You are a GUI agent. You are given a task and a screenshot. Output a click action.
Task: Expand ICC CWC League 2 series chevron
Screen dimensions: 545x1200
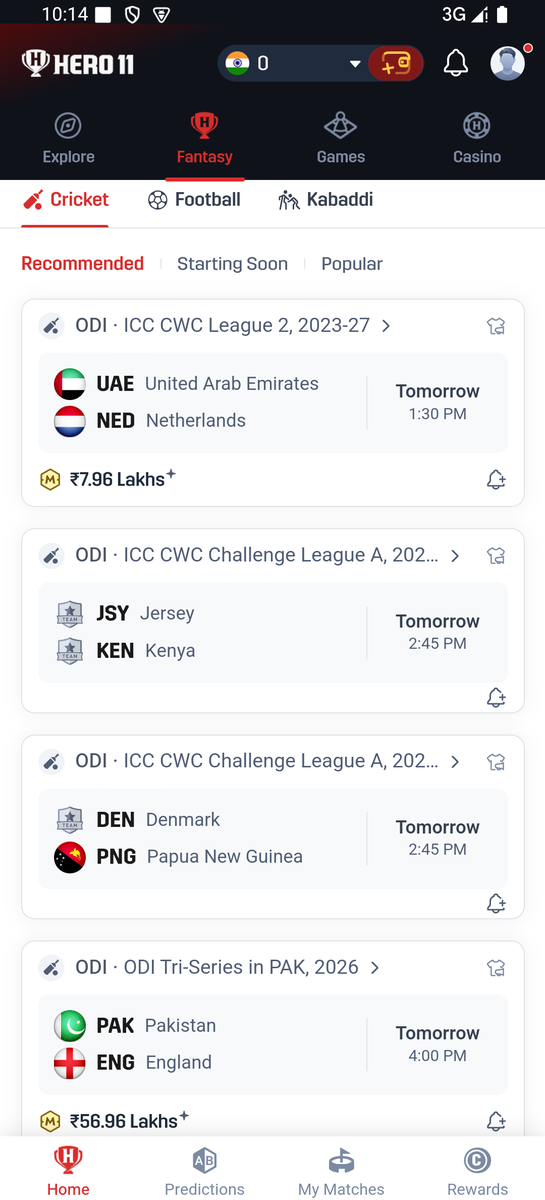(386, 326)
